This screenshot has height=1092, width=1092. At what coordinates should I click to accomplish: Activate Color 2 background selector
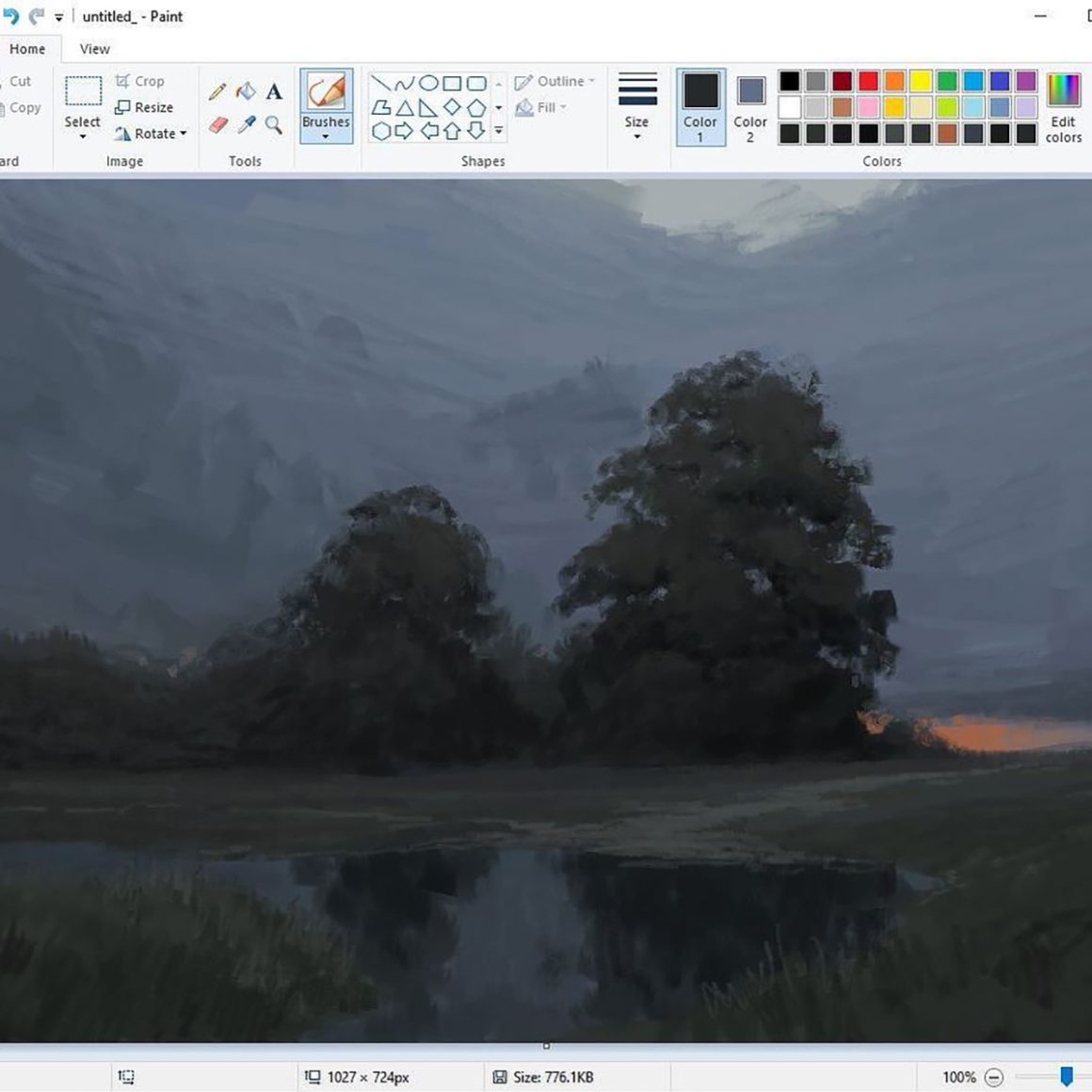(x=750, y=106)
